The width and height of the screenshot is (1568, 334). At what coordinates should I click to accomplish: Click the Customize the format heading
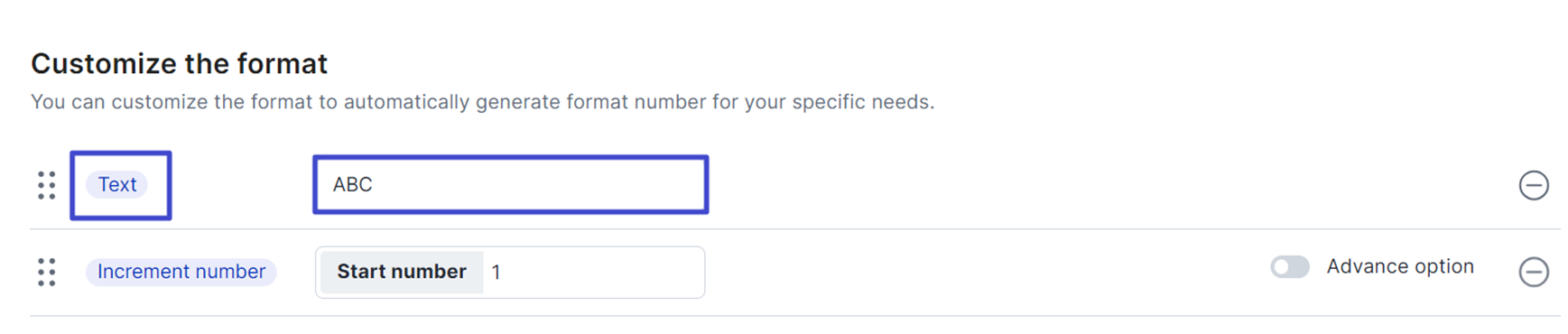pos(180,63)
